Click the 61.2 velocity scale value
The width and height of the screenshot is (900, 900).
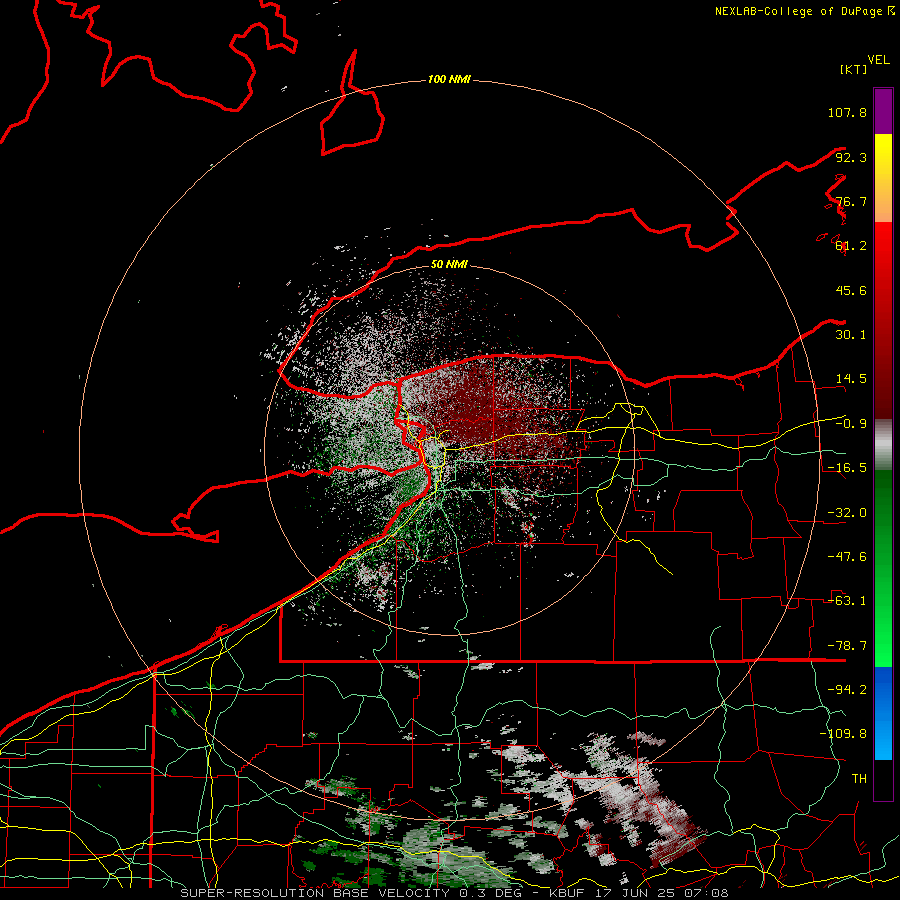pos(851,246)
